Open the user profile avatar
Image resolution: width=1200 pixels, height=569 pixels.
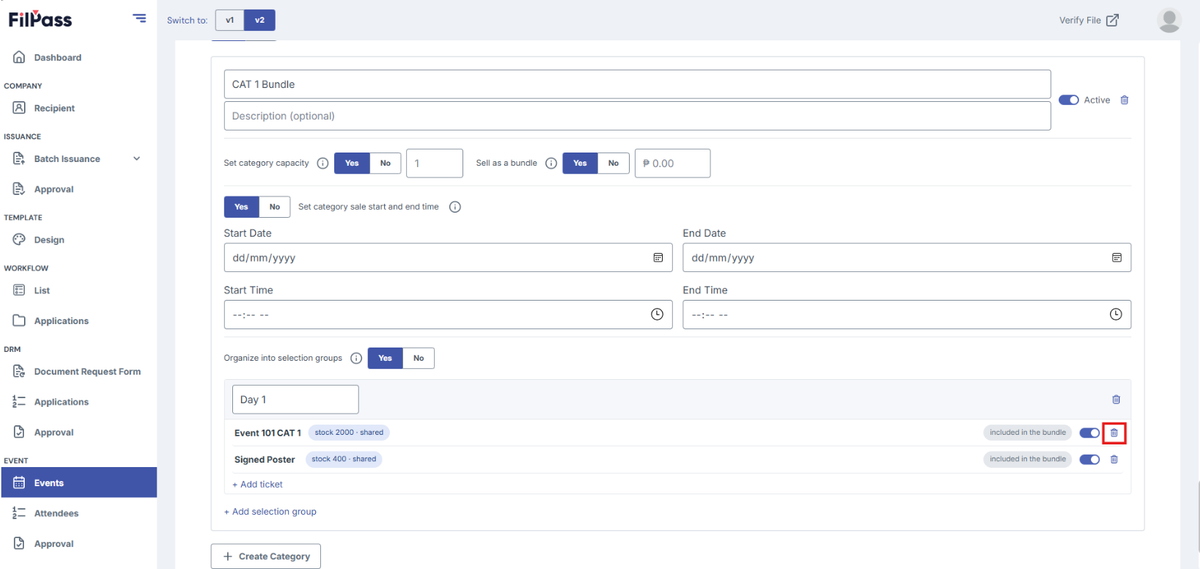click(1169, 19)
